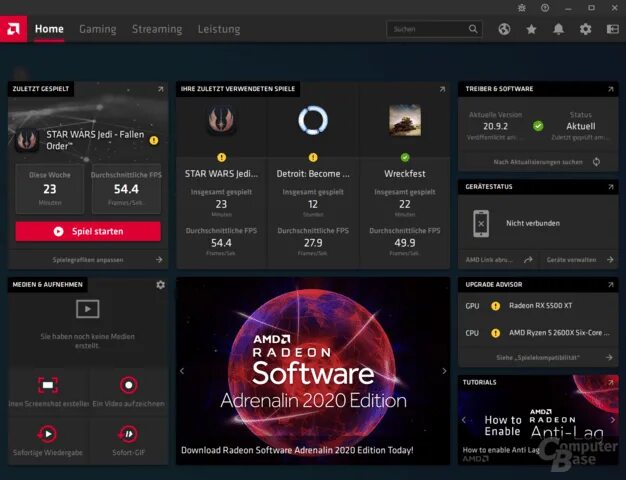Viewport: 626px width, 480px height.
Task: Toggle the sidebar panel icon
Action: tap(612, 29)
